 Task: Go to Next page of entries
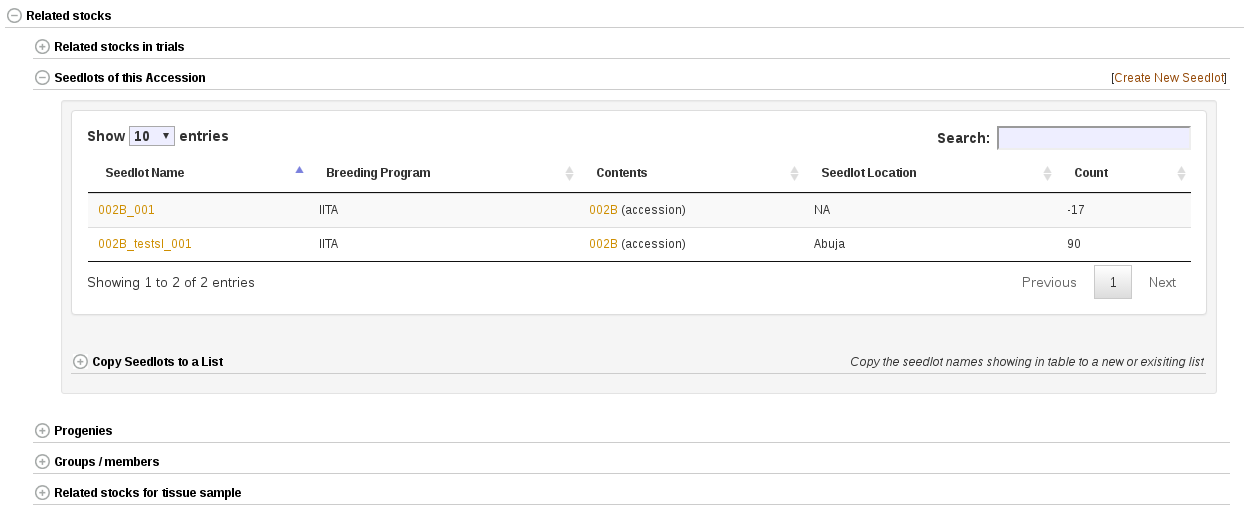(1162, 283)
